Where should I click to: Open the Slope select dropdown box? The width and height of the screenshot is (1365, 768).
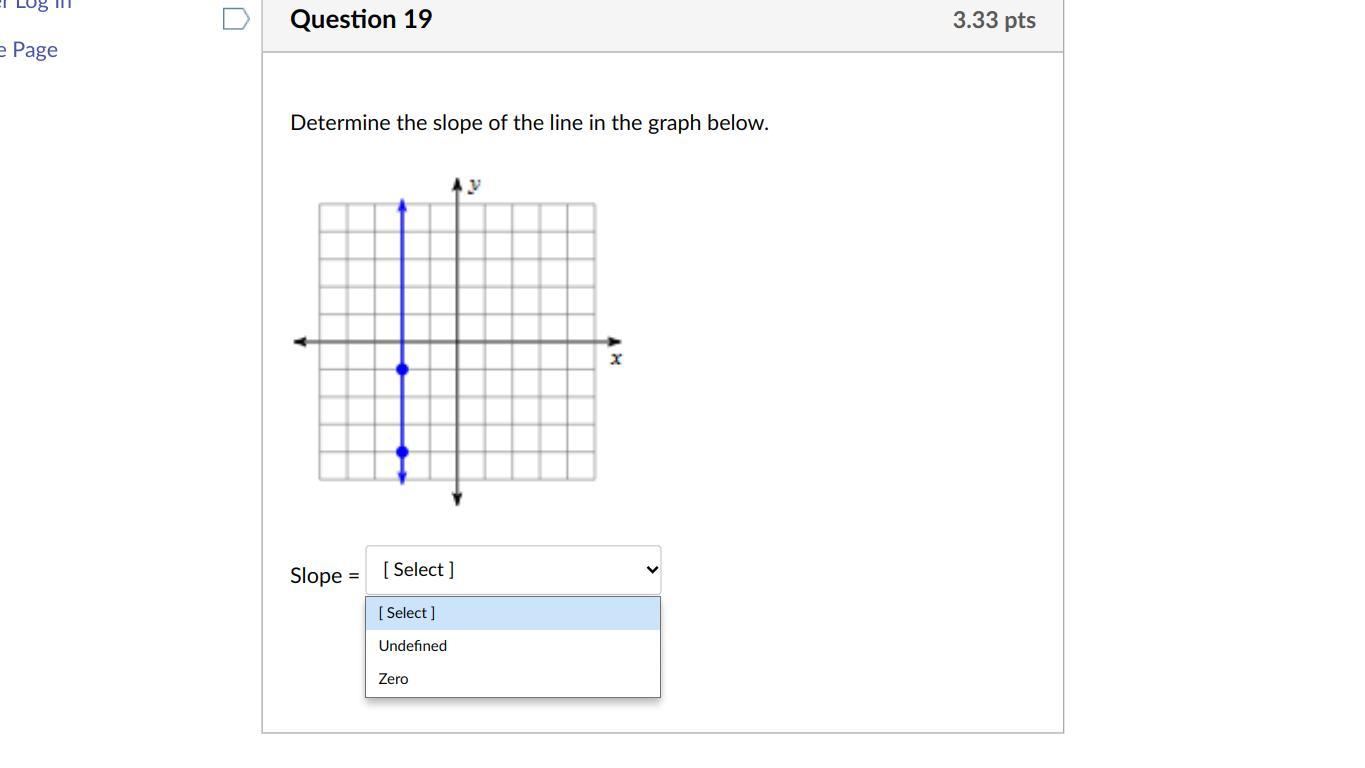512,570
